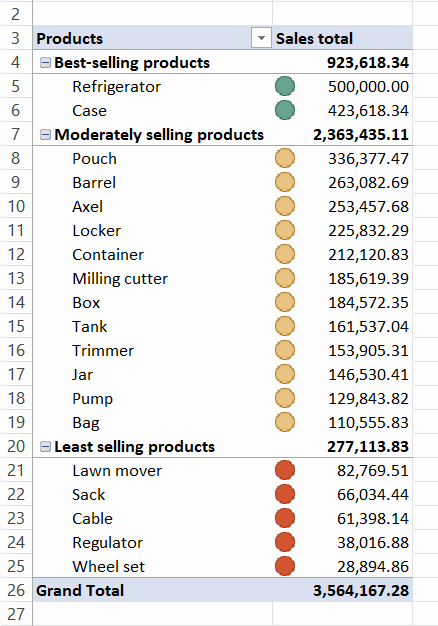This screenshot has height=626, width=438.
Task: Select the Trimmer product cell
Action: [x=153, y=350]
